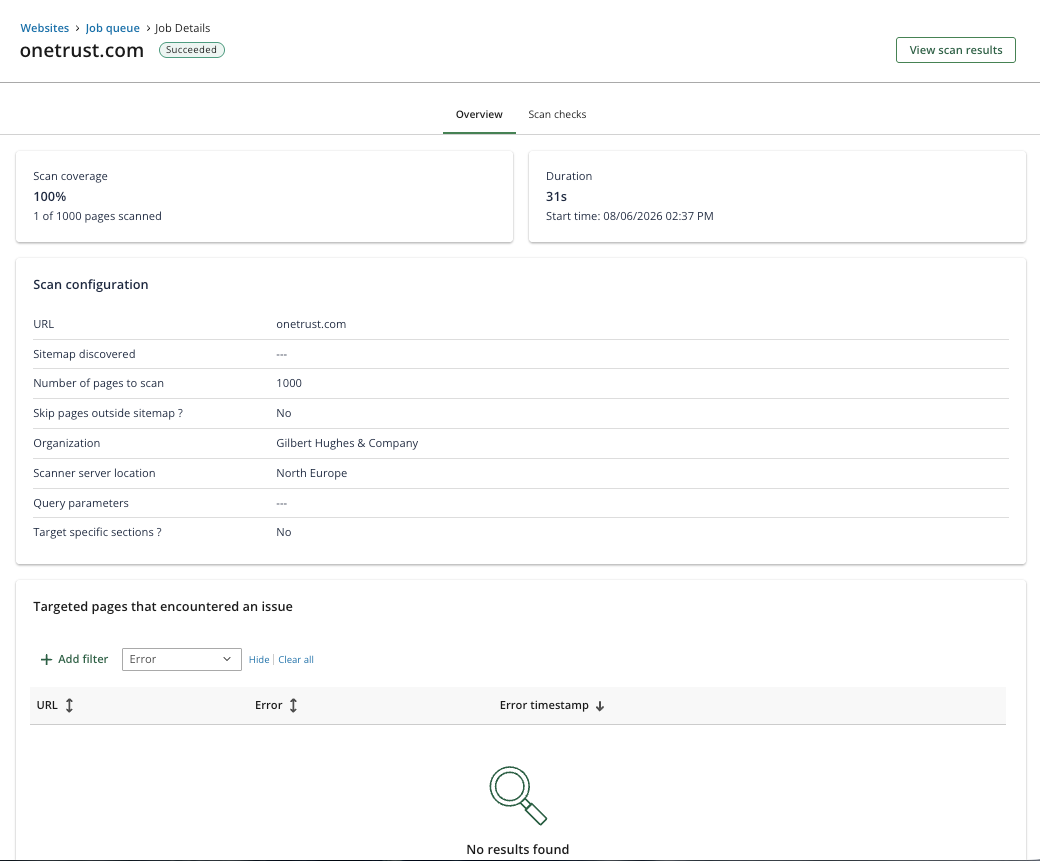Viewport: 1040px width, 861px height.
Task: Click the onetrust.com URL value in configuration
Action: [311, 324]
